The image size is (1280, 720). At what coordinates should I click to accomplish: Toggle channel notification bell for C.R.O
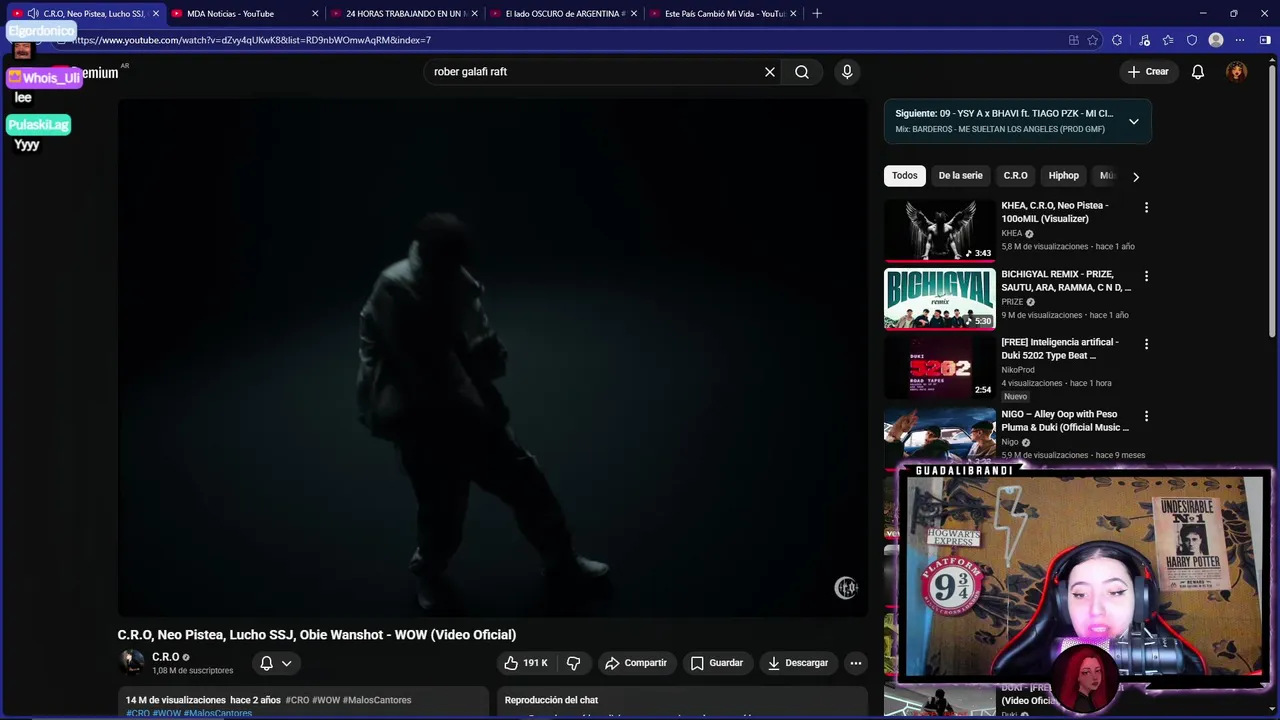click(x=275, y=663)
